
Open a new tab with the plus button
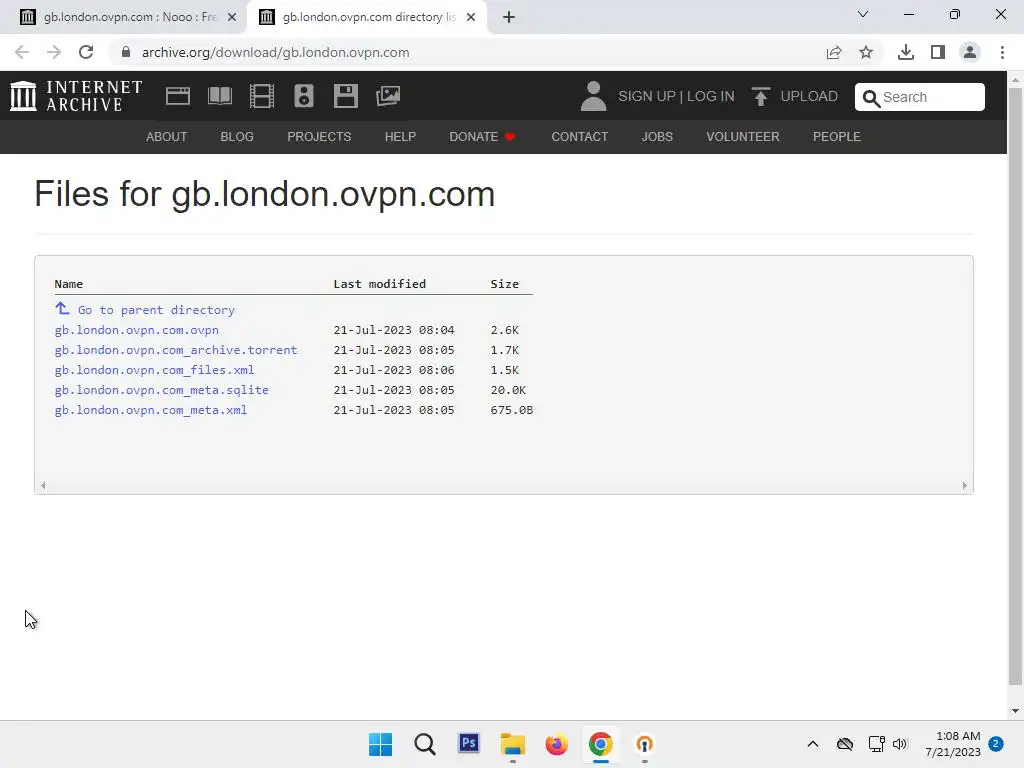tap(509, 17)
